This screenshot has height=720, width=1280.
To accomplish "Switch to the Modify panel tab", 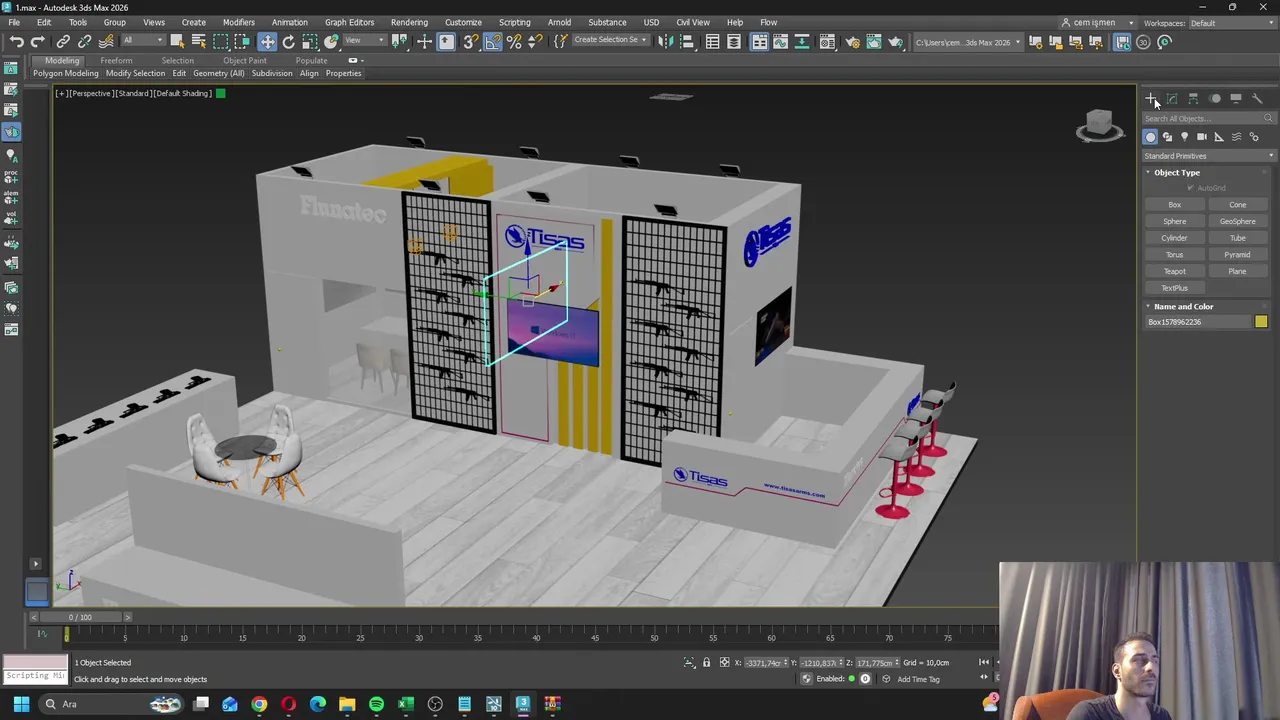I will click(1172, 98).
